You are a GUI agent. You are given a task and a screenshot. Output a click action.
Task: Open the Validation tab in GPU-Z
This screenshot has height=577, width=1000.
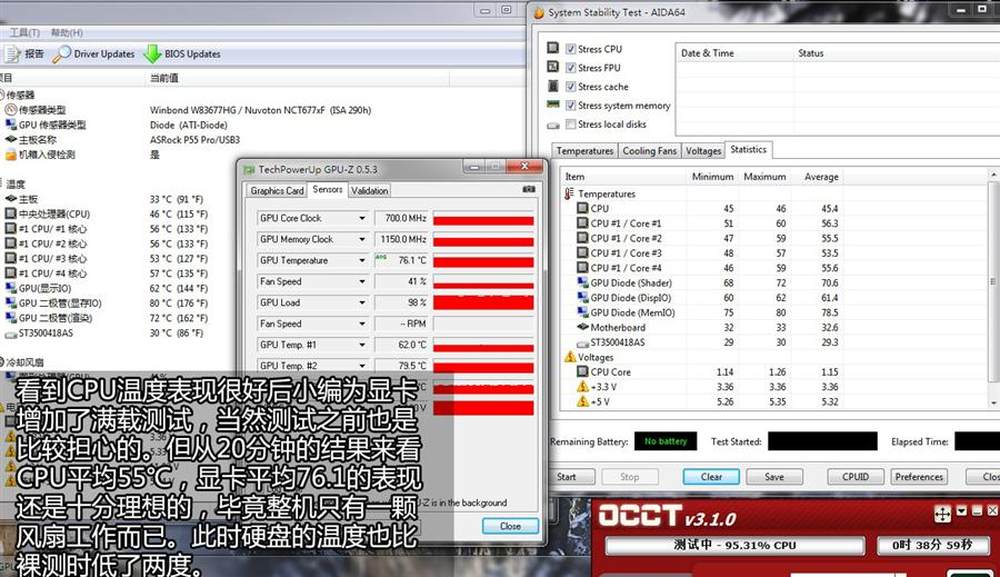pos(369,191)
